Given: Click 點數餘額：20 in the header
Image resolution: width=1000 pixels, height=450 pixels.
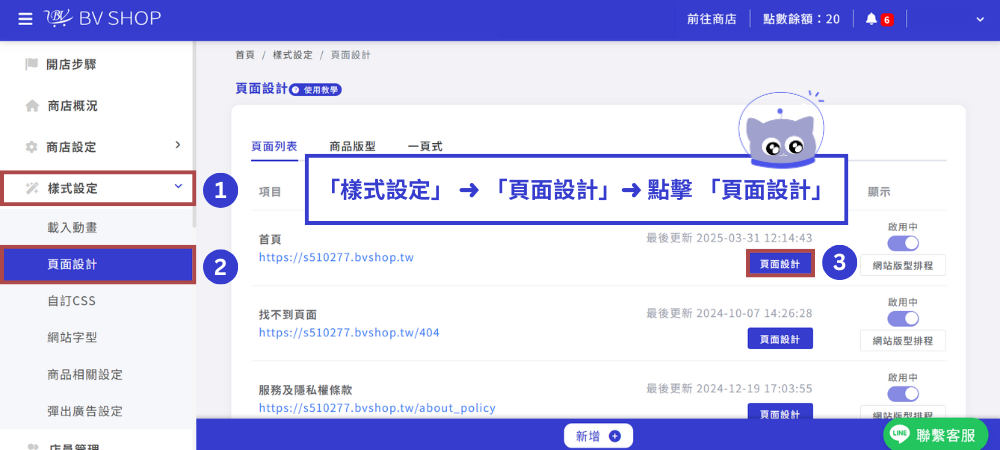Looking at the screenshot, I should pos(802,19).
